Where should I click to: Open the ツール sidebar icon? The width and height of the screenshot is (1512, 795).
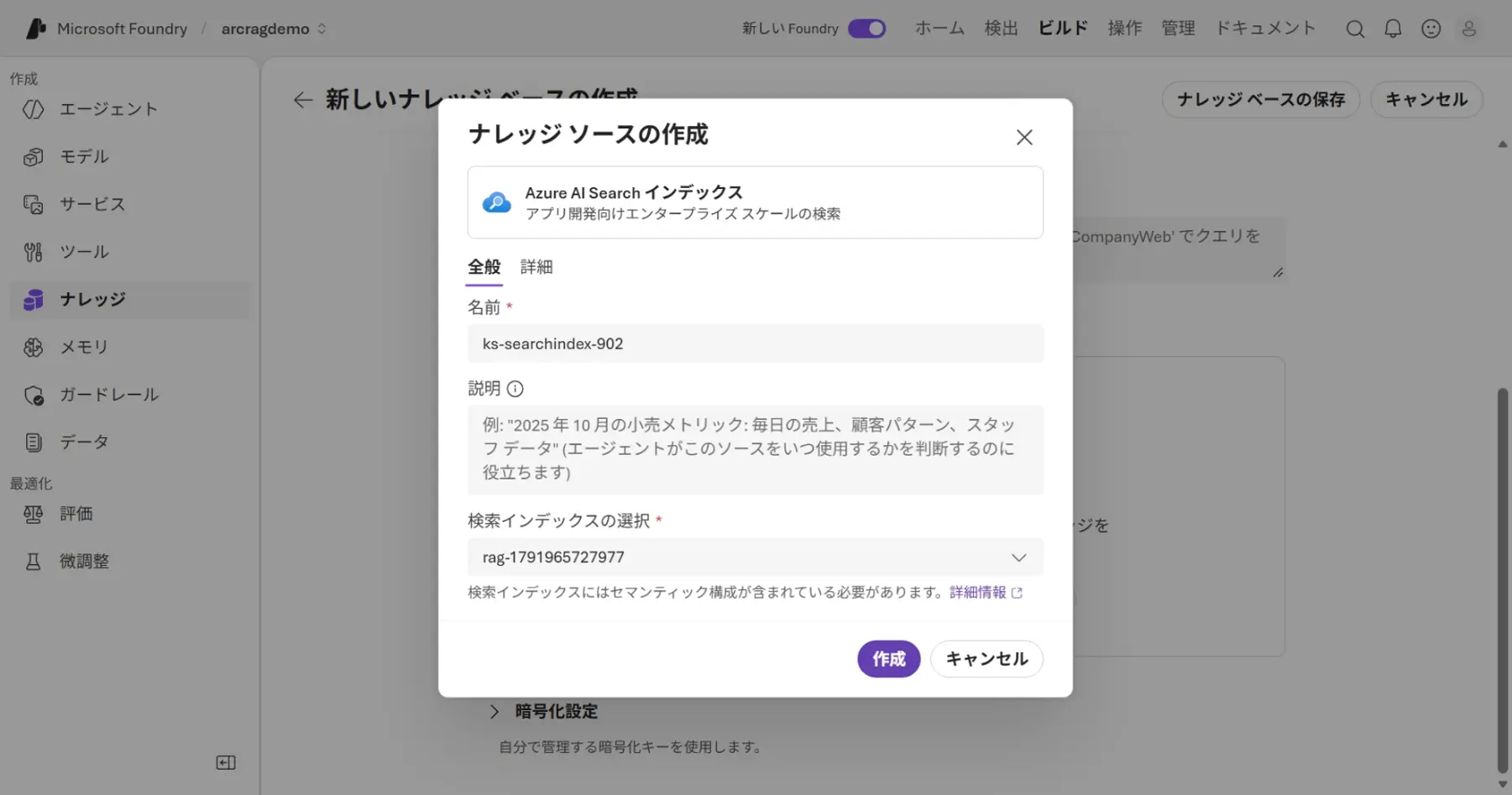[x=34, y=252]
